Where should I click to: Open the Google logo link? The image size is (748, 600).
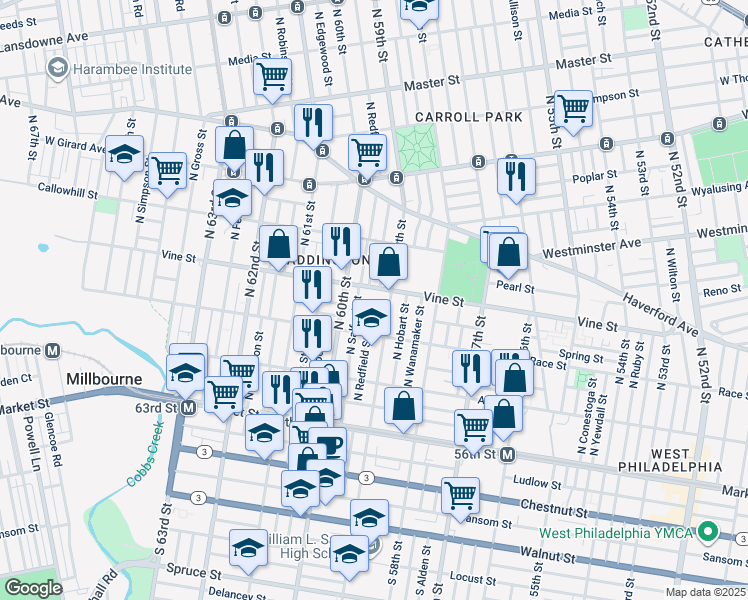tap(33, 588)
